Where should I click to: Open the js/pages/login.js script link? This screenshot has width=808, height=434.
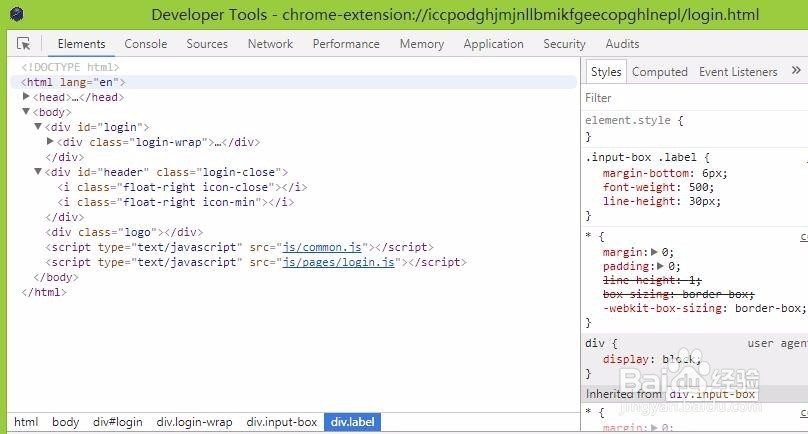click(x=338, y=262)
